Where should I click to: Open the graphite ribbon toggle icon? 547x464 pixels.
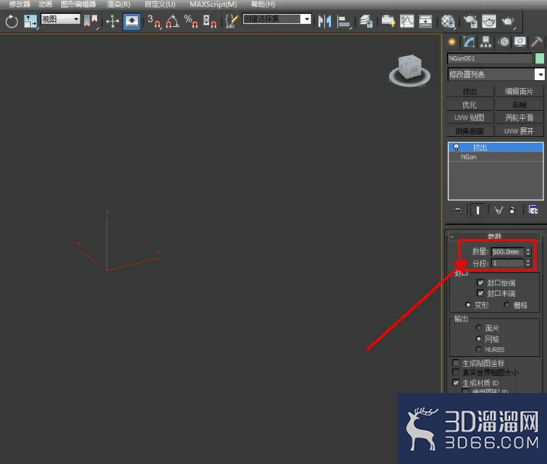tap(388, 21)
